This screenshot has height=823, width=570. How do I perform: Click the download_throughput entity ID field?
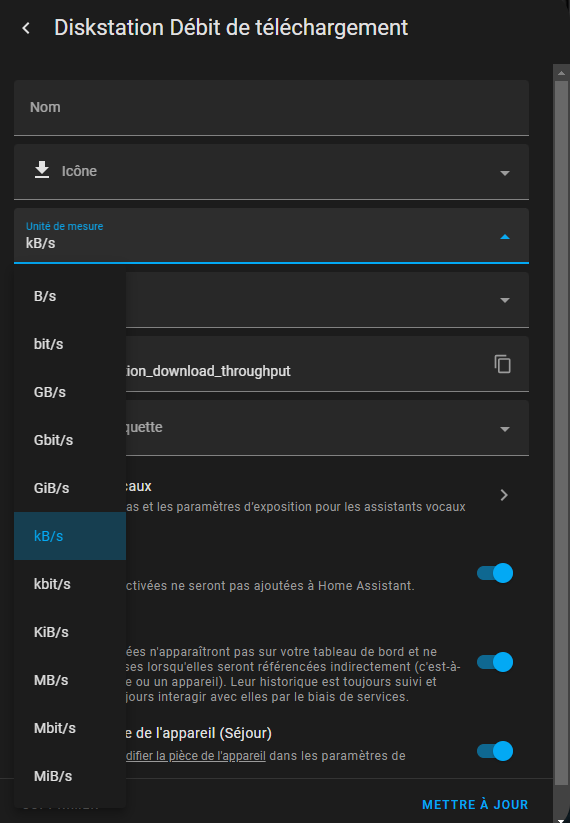271,364
